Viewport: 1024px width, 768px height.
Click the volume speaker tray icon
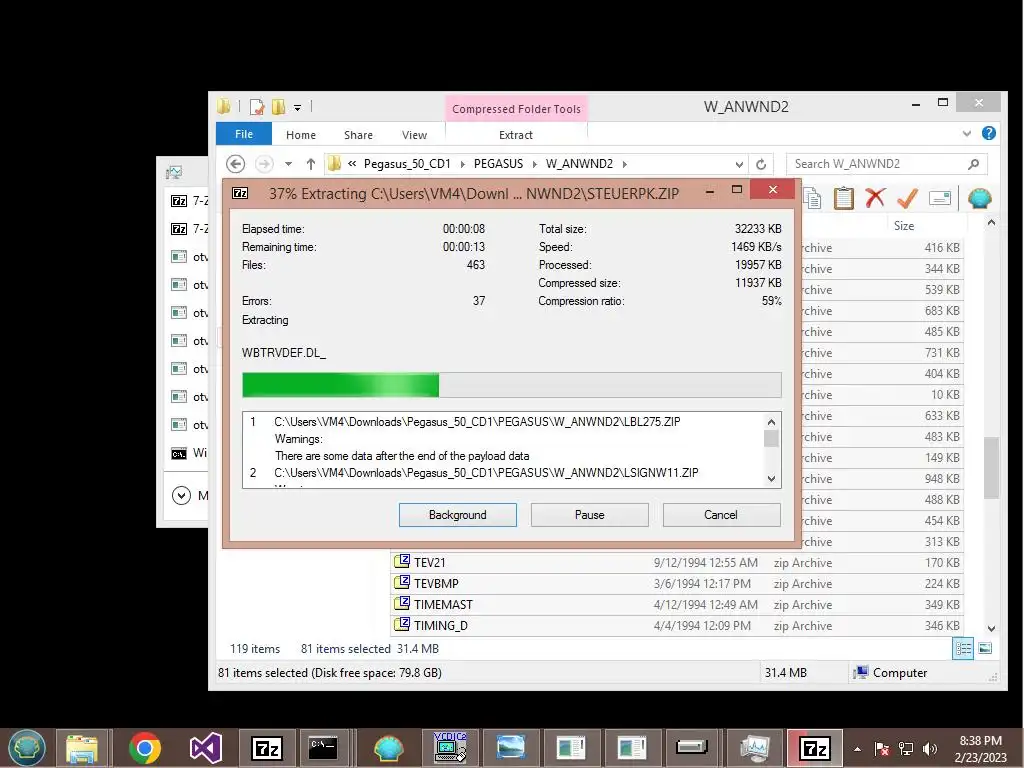(x=929, y=748)
